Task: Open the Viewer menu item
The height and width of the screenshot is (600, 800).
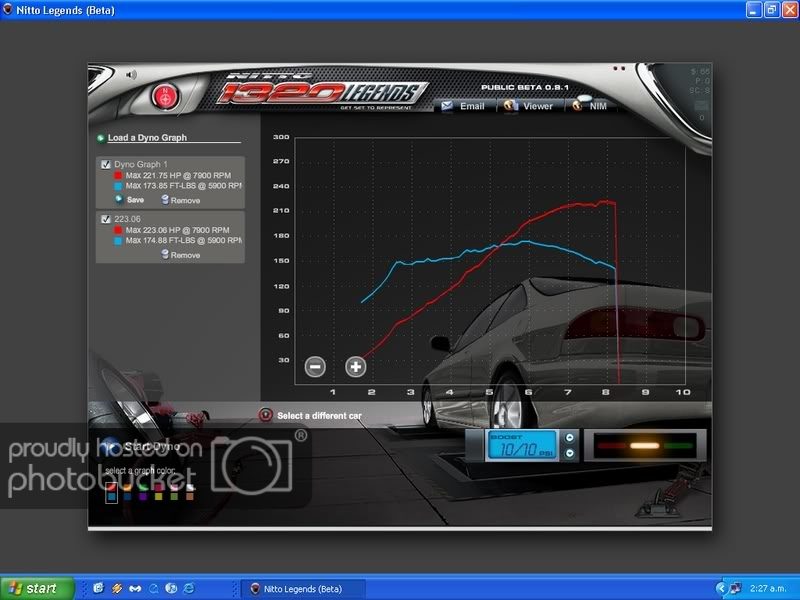Action: coord(538,106)
